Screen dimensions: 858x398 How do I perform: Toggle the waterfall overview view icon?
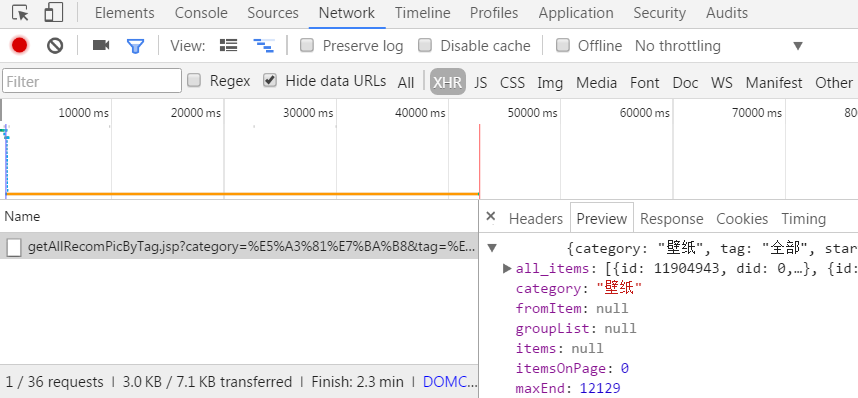click(x=263, y=46)
